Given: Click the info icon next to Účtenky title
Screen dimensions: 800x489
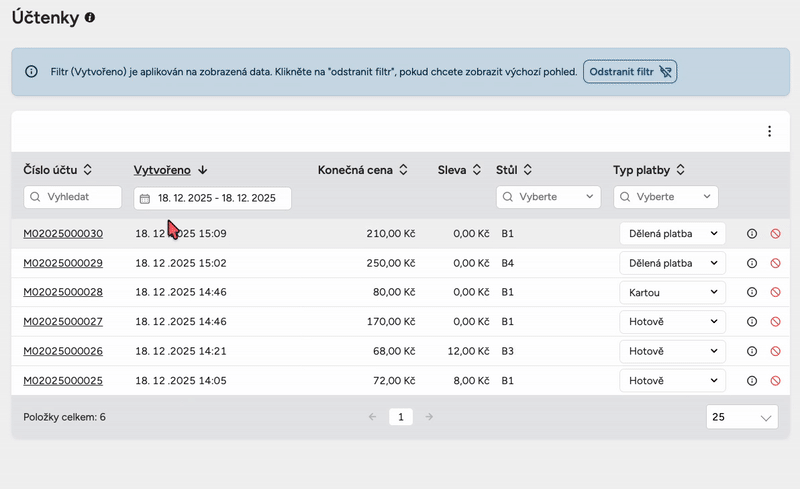Looking at the screenshot, I should pos(91,19).
